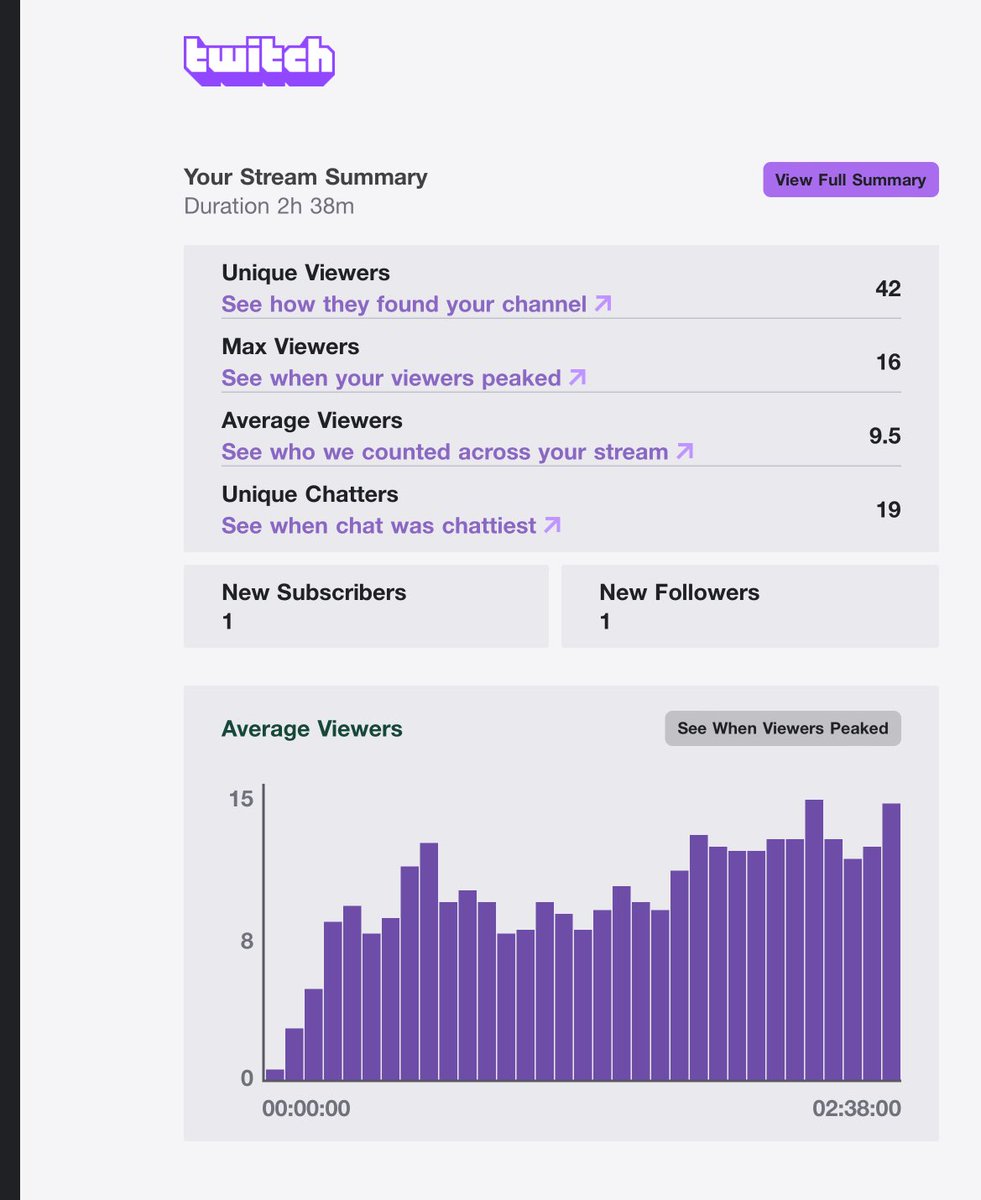Click the final rightmost bar in chart
Image resolution: width=981 pixels, height=1200 pixels.
892,942
